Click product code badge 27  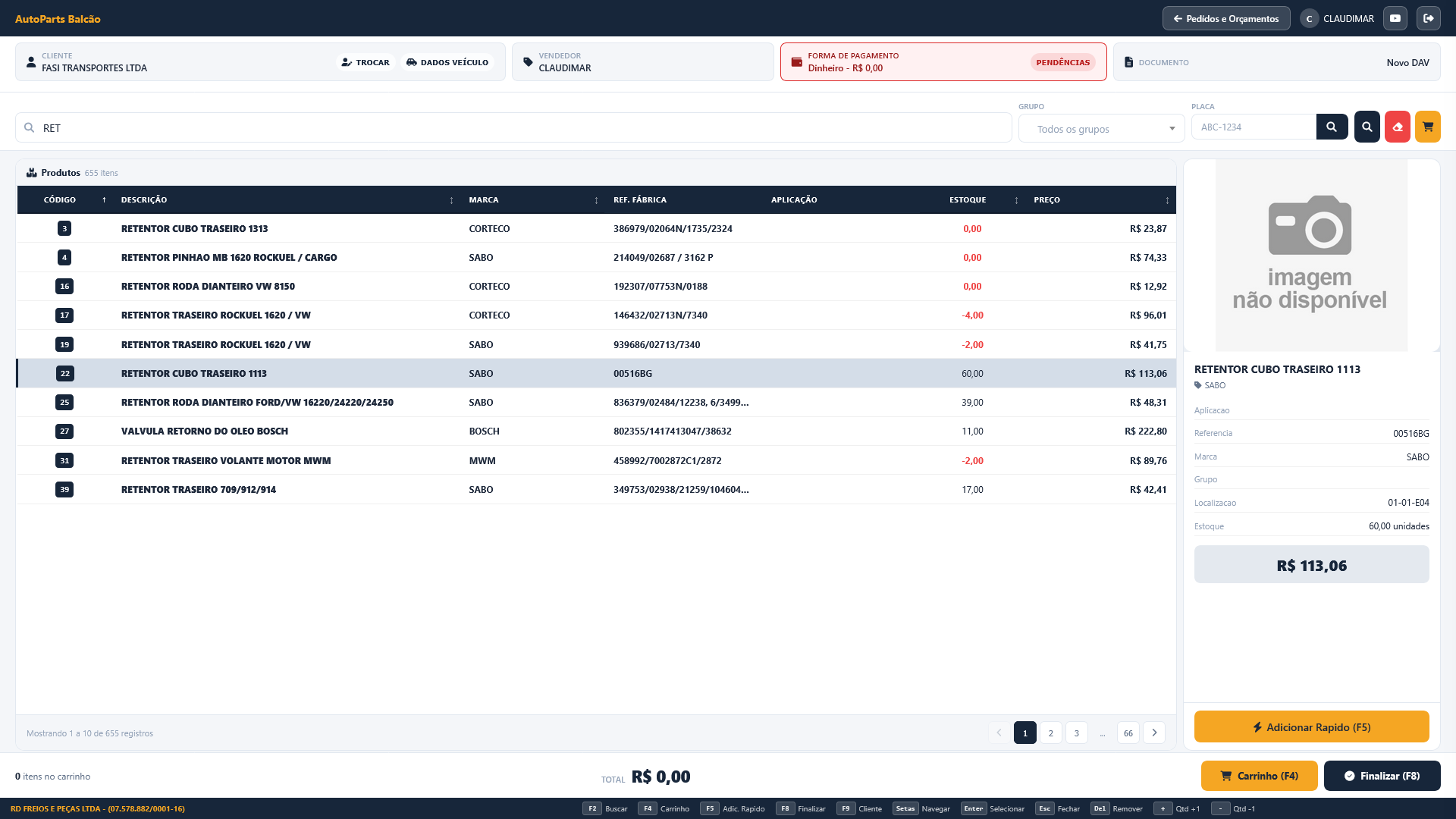point(64,431)
